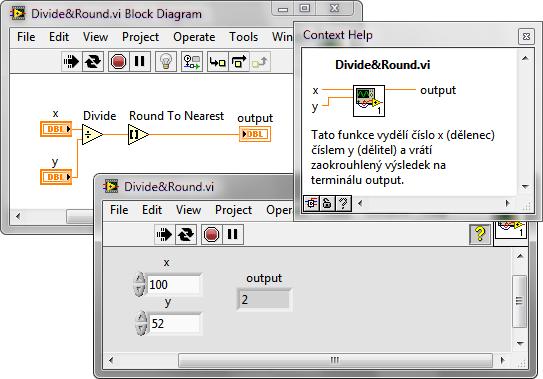Select the output DBL indicator terminal

pos(255,134)
